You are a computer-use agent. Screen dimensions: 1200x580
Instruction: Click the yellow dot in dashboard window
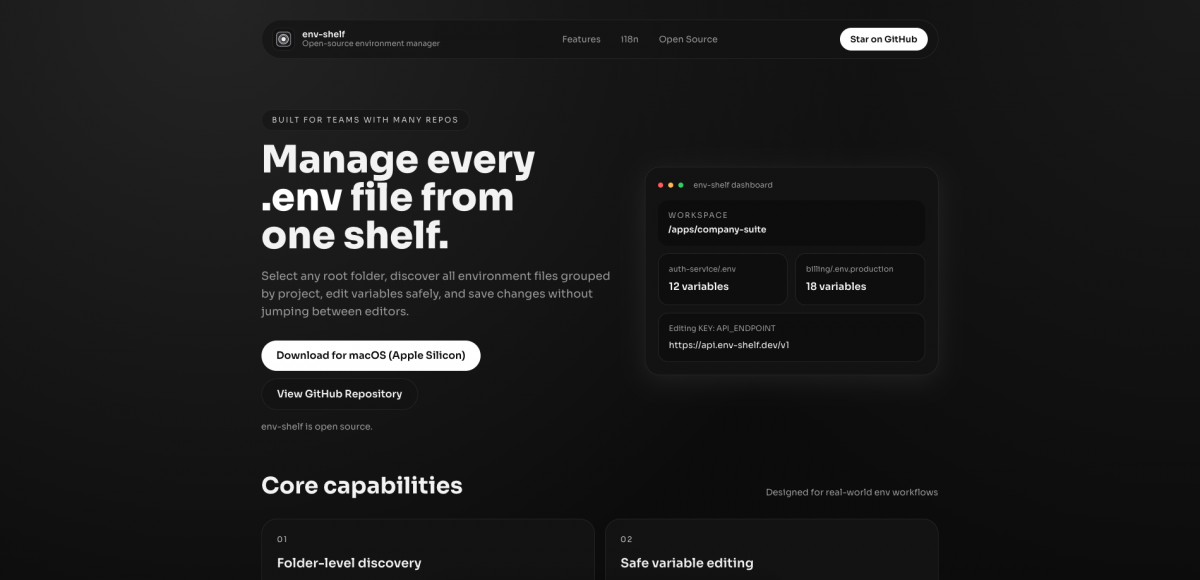pos(671,185)
